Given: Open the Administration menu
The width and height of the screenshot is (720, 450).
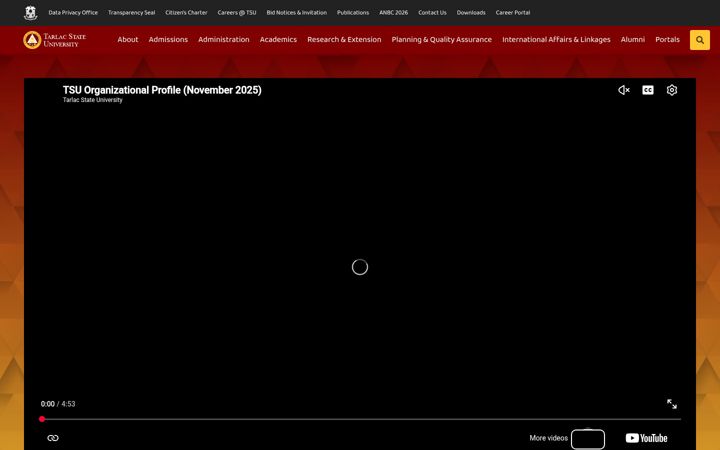Looking at the screenshot, I should 224,39.
